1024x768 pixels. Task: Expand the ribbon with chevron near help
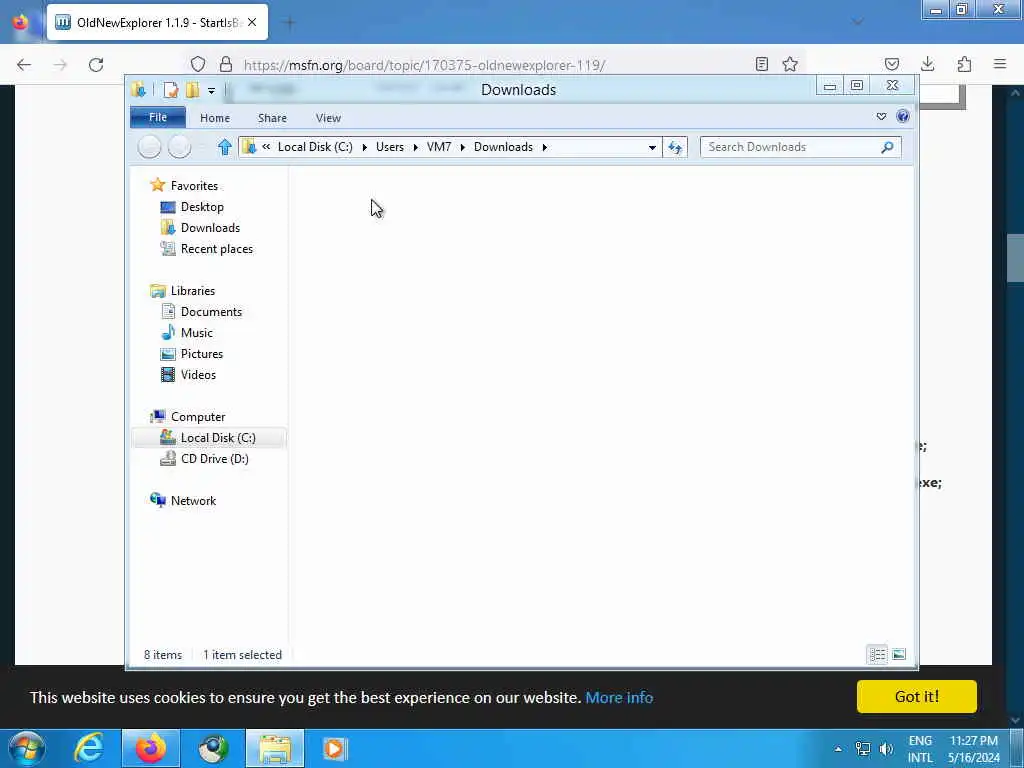[882, 117]
